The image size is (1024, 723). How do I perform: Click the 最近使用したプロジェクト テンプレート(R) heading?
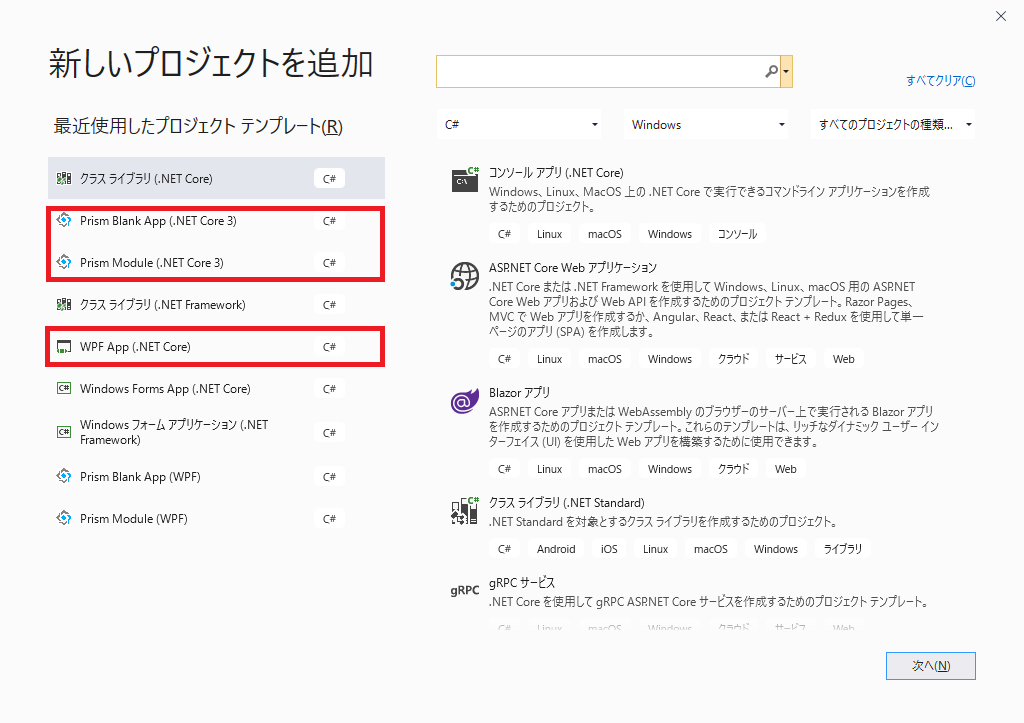pyautogui.click(x=198, y=125)
